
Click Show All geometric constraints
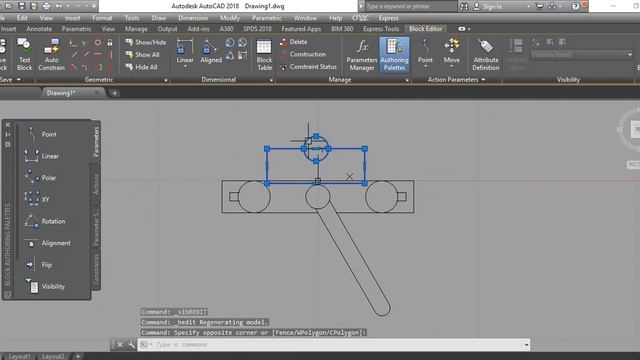pos(142,54)
